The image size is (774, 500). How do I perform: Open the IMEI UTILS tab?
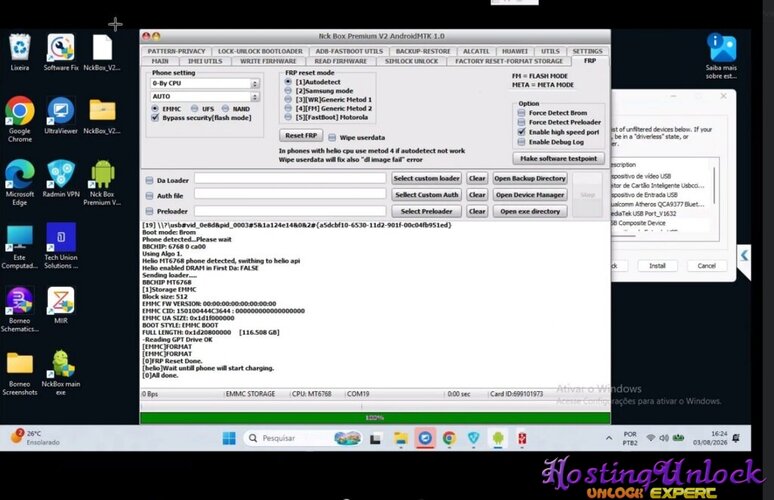tap(205, 61)
